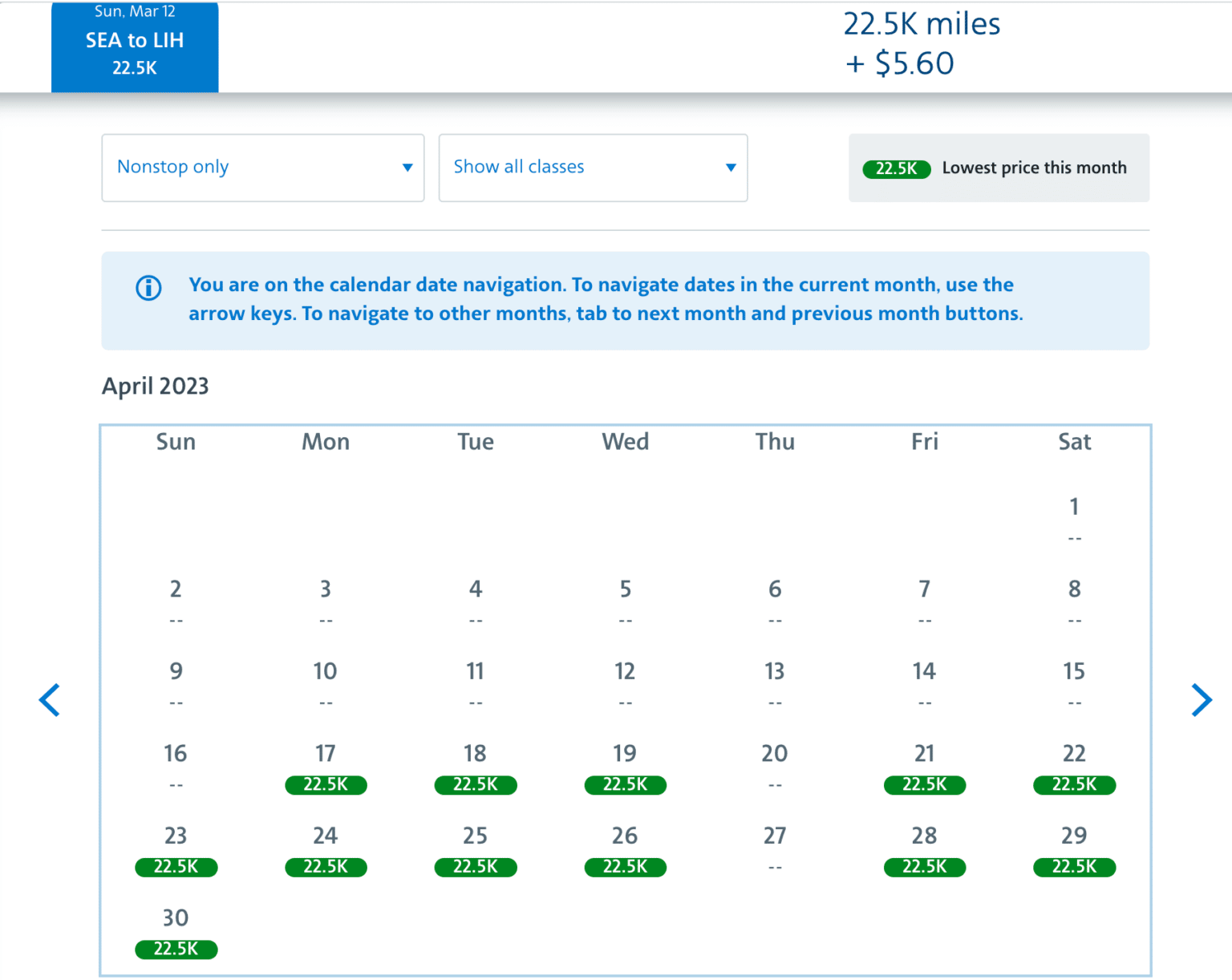Click the right arrow to view next month

point(1202,700)
